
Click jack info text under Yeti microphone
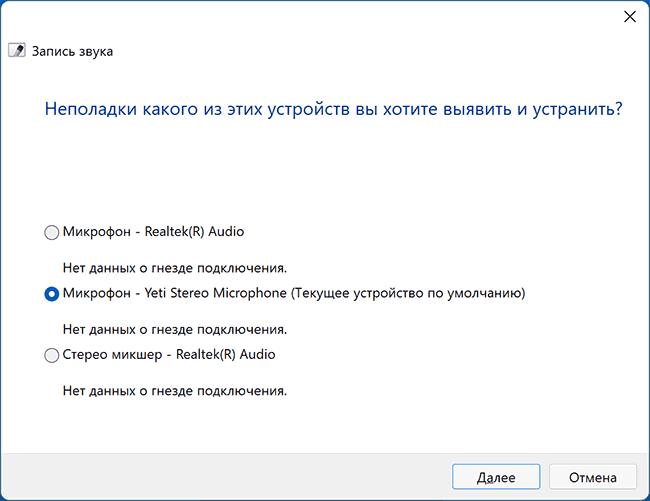pyautogui.click(x=175, y=328)
